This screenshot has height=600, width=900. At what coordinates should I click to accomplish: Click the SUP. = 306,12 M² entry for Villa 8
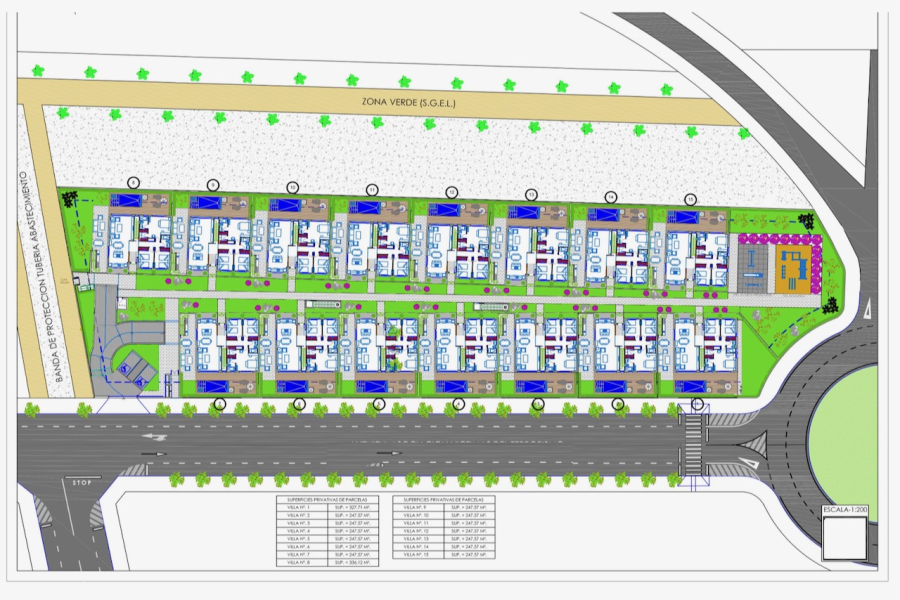coord(355,563)
